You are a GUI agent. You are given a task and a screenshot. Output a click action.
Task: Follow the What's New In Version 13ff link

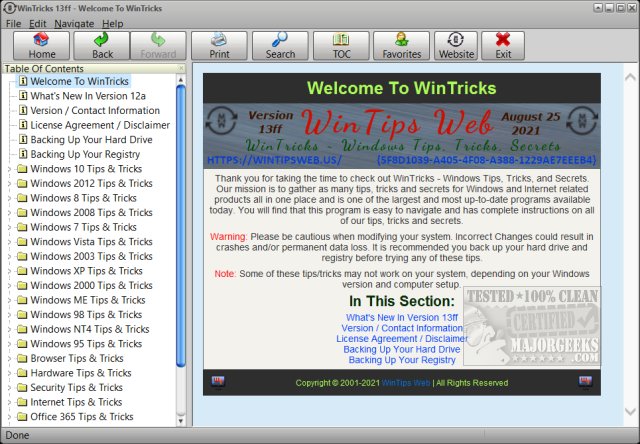[x=402, y=317]
